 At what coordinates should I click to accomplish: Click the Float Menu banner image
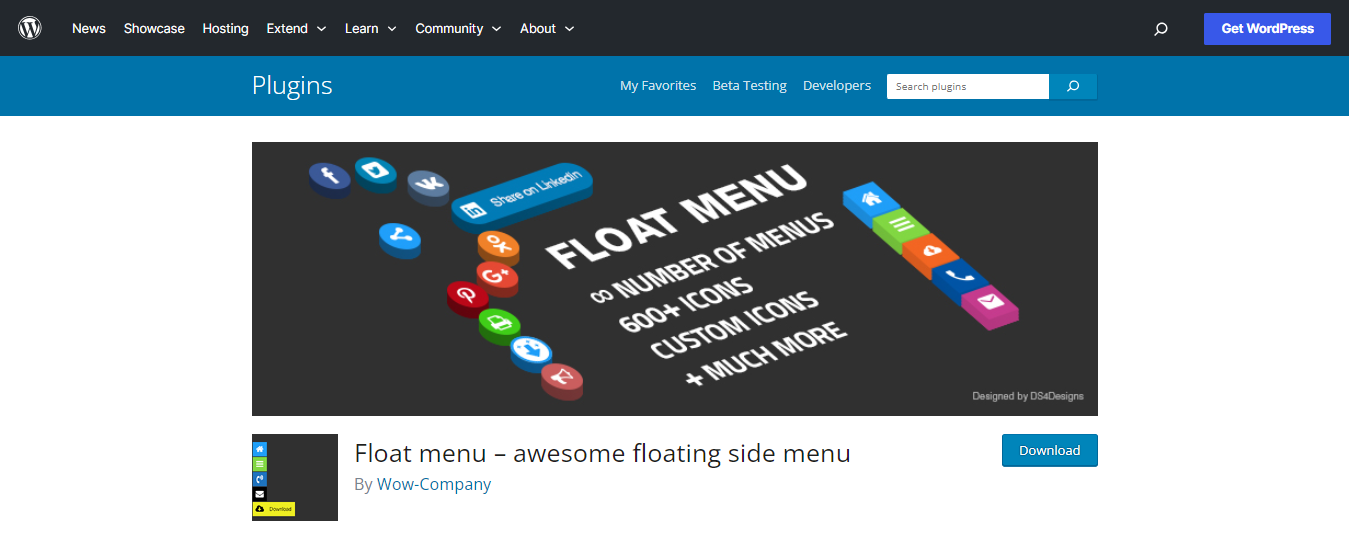[x=675, y=279]
